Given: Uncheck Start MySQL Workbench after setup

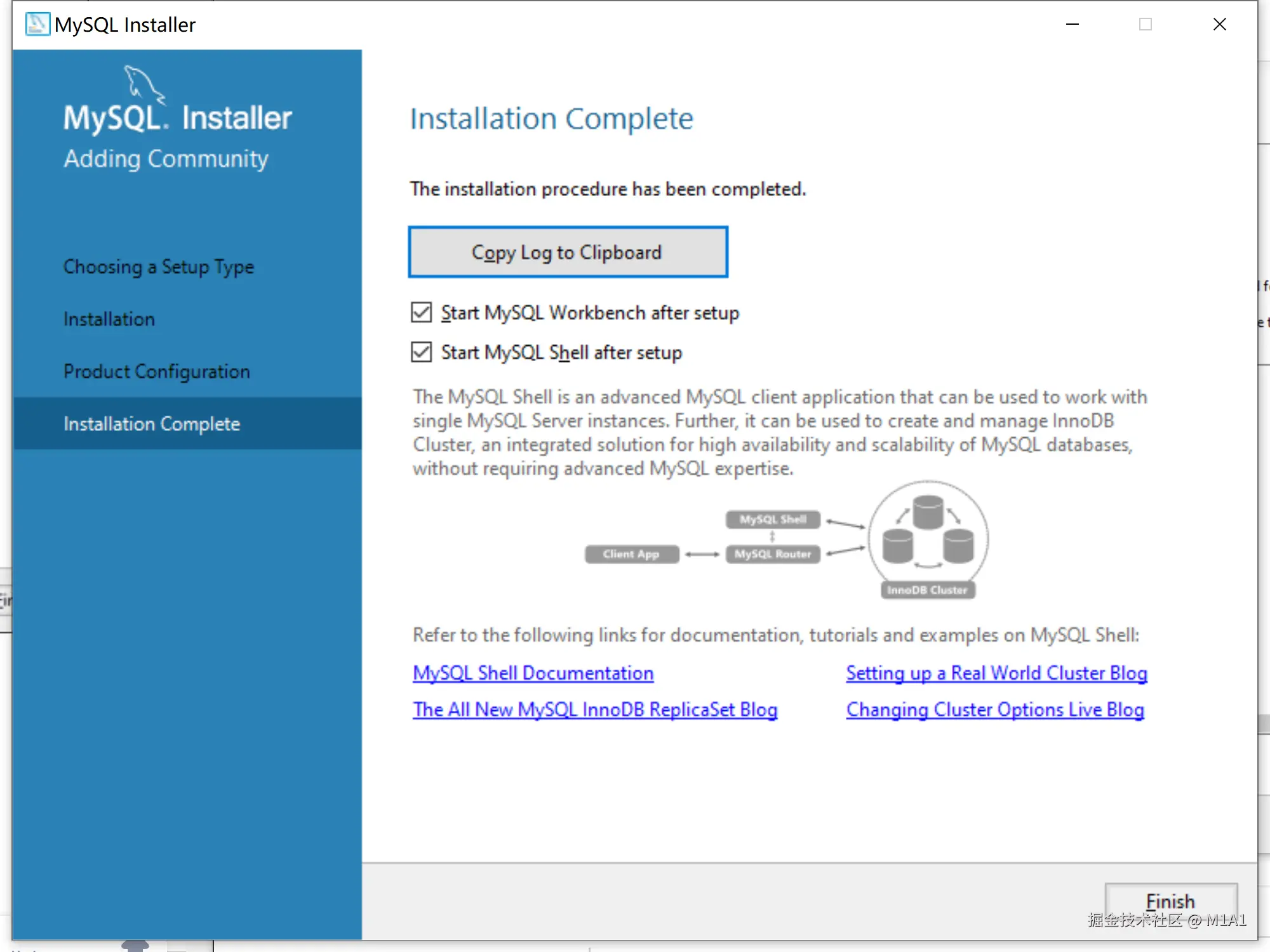Looking at the screenshot, I should pyautogui.click(x=422, y=313).
